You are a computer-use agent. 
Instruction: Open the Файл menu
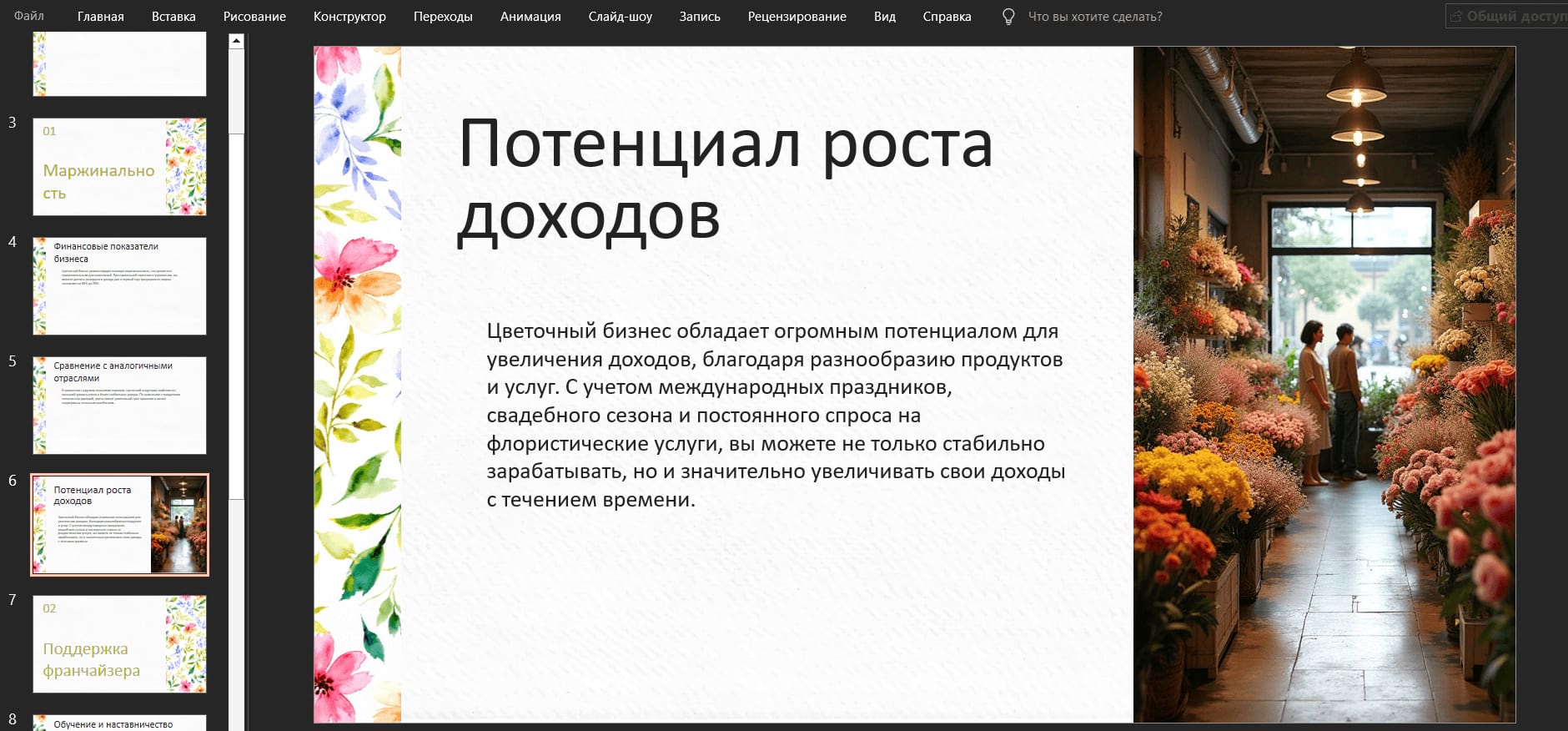(x=29, y=16)
